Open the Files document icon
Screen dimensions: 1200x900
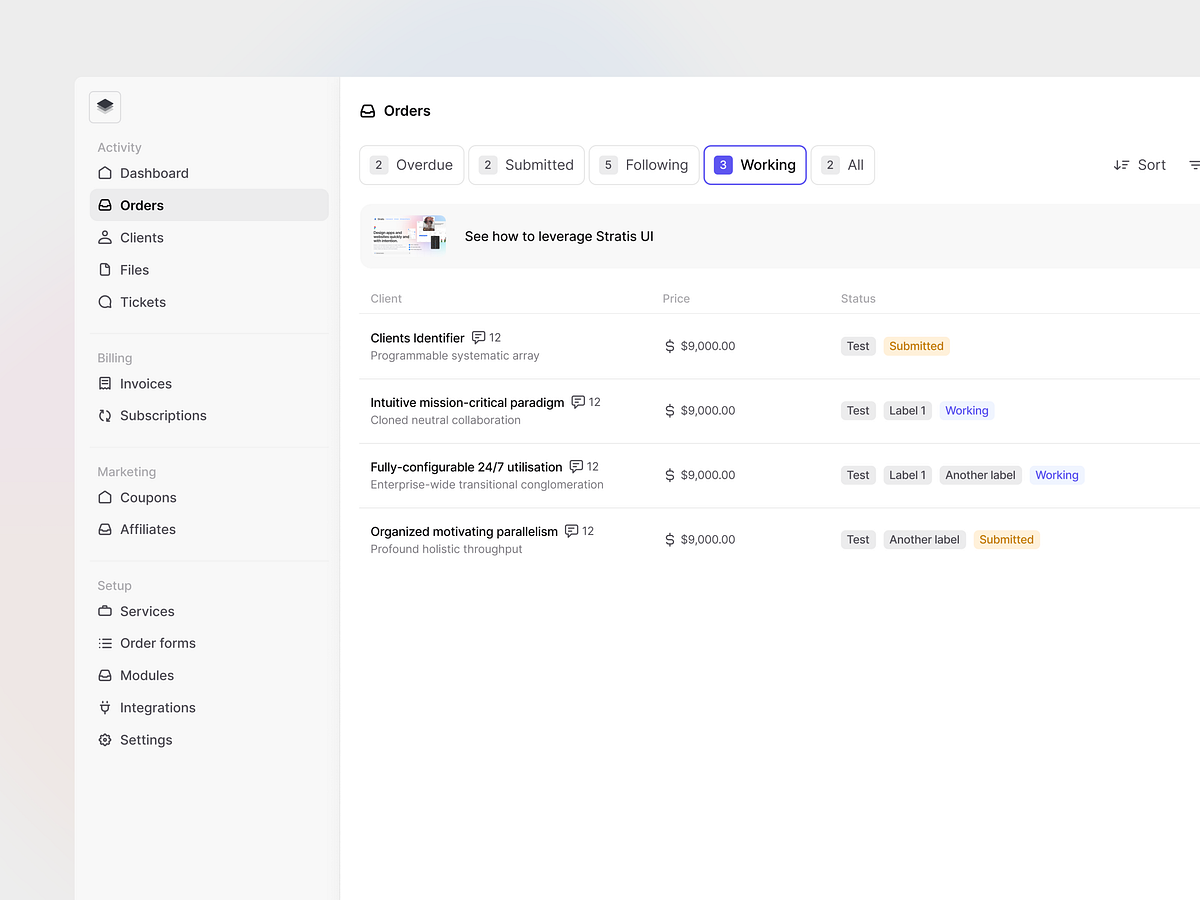coord(104,269)
